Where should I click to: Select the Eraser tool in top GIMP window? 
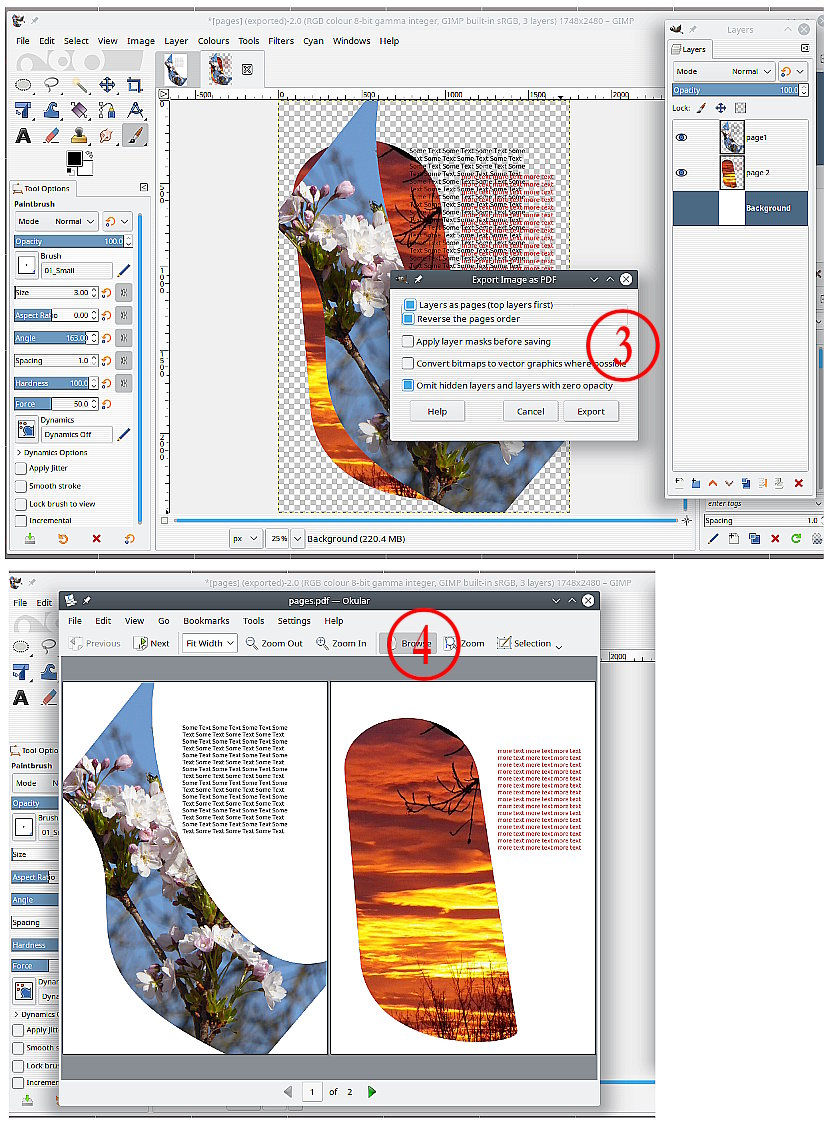[51, 135]
